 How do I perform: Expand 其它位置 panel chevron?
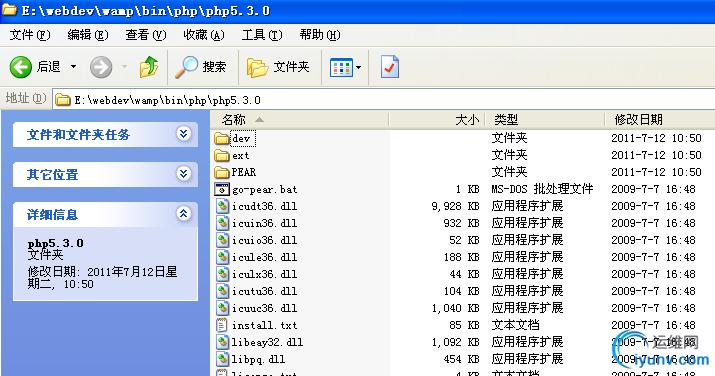pyautogui.click(x=183, y=173)
